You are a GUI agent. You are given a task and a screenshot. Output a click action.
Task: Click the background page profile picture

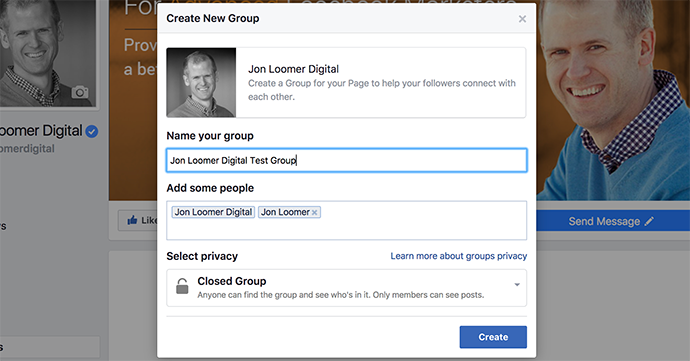point(48,53)
